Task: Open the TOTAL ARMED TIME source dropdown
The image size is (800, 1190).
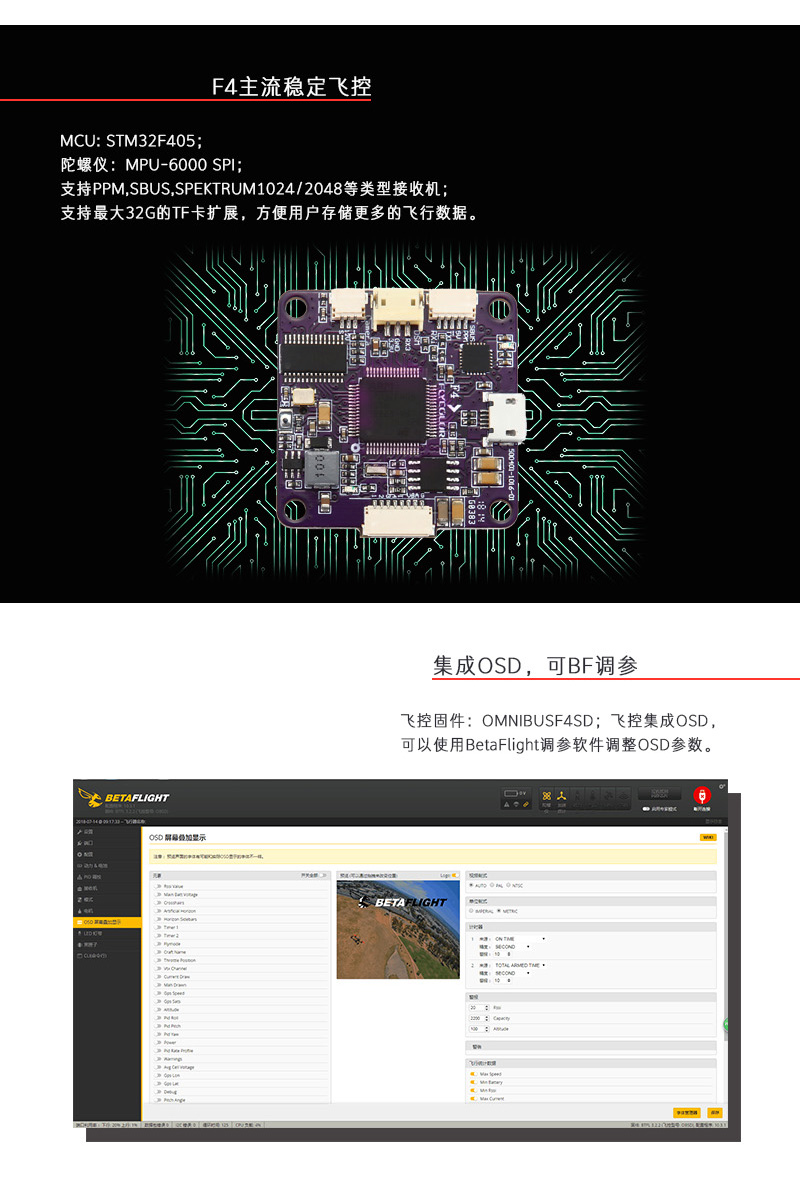Action: click(519, 965)
